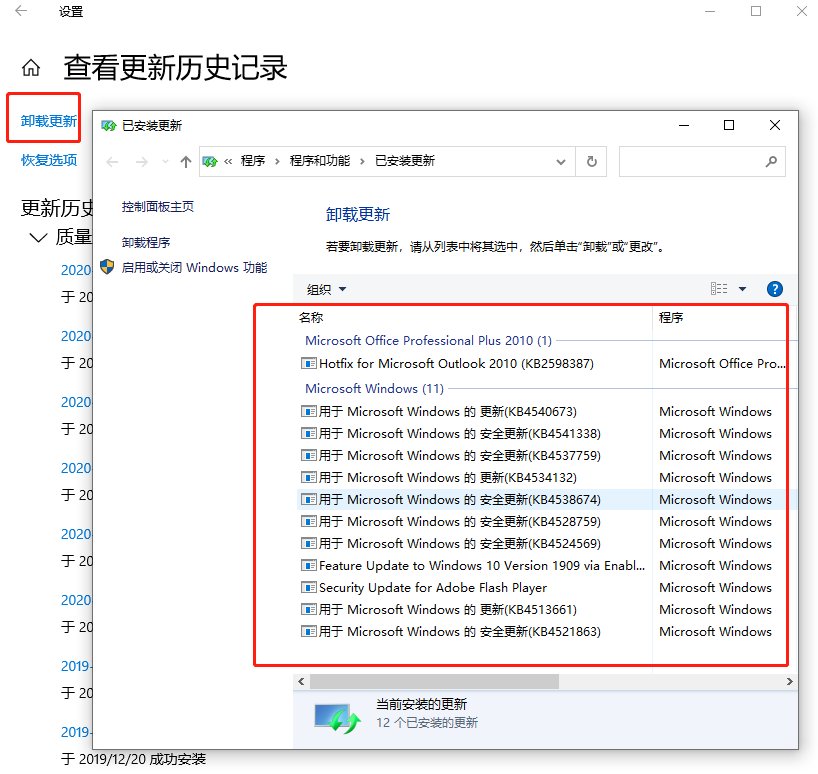Collapse the Microsoft Windows (11) group header
Image resolution: width=818 pixels, height=774 pixels.
click(x=374, y=389)
